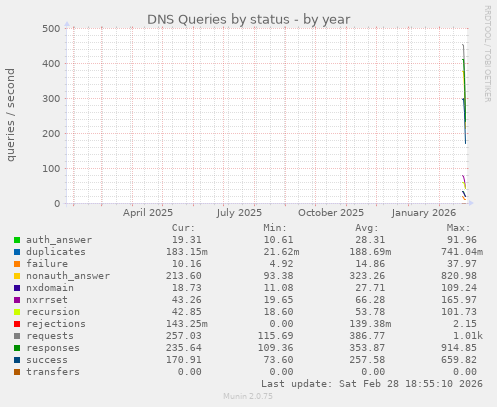Click the success navy legend swatch

pyautogui.click(x=17, y=360)
